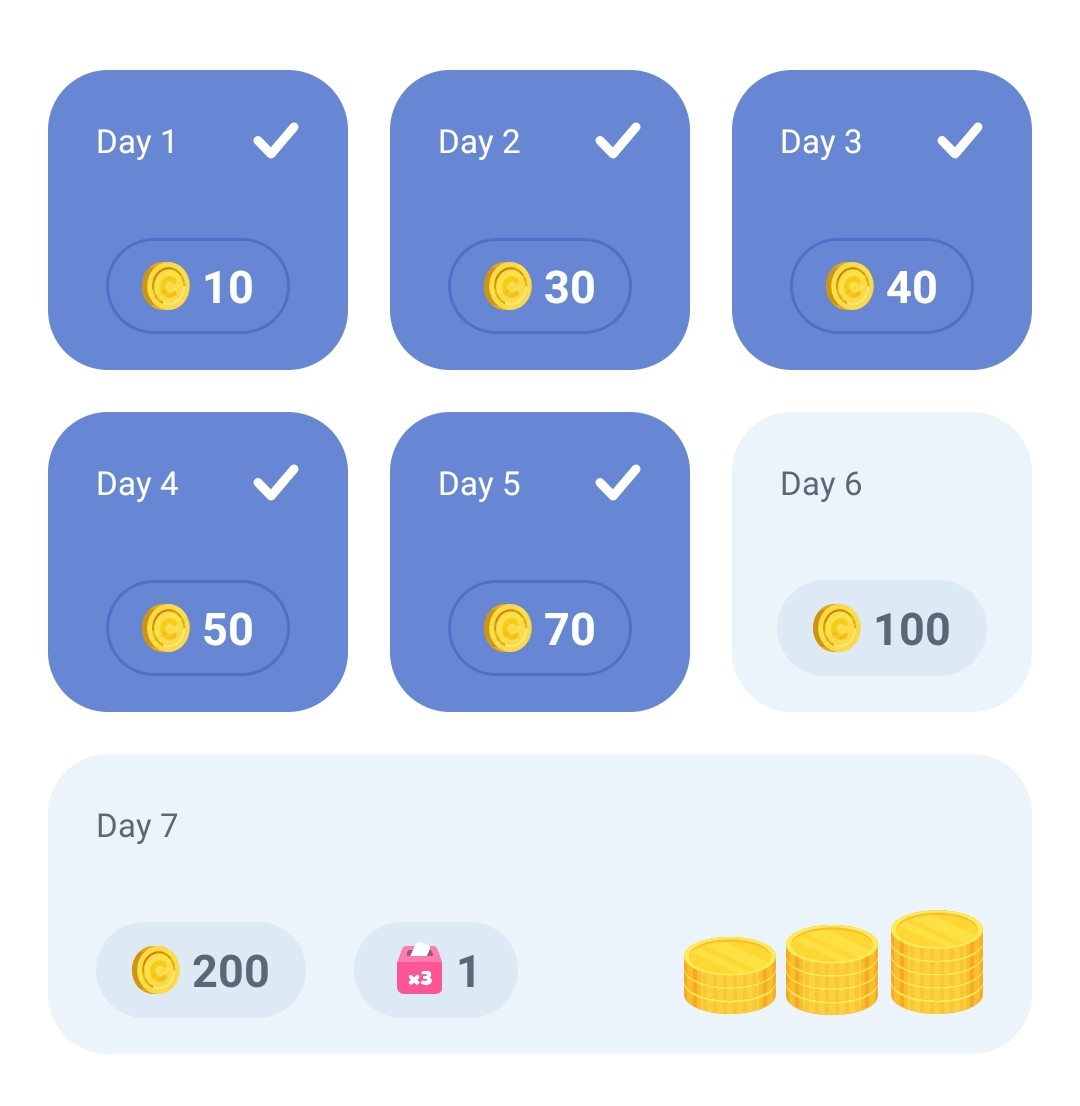The width and height of the screenshot is (1080, 1106).
Task: Click the stacked gold coins illustration
Action: tap(833, 964)
